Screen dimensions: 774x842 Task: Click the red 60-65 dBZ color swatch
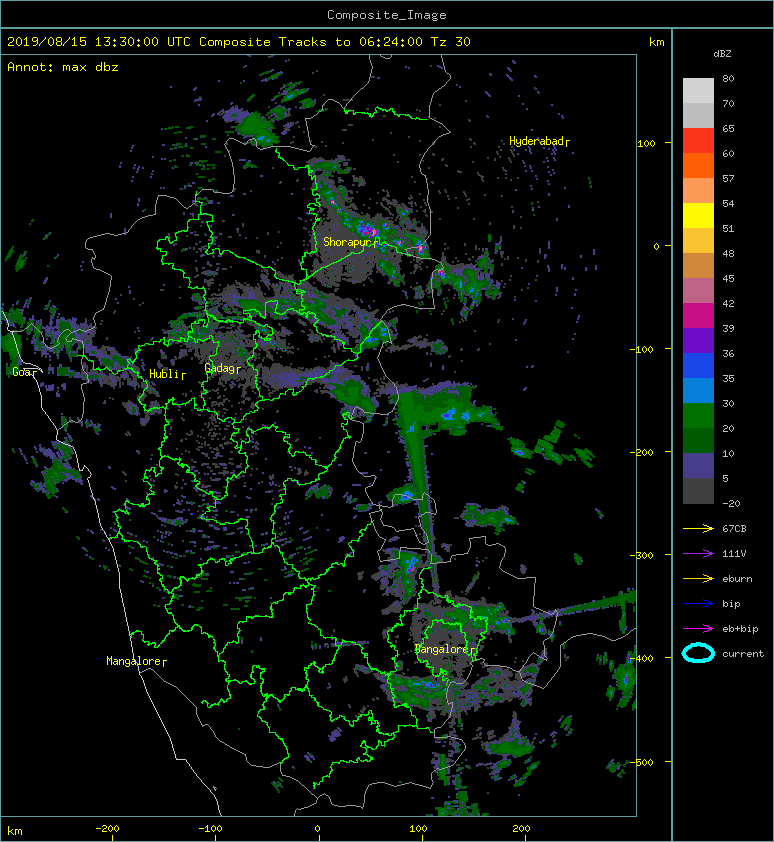(x=698, y=141)
